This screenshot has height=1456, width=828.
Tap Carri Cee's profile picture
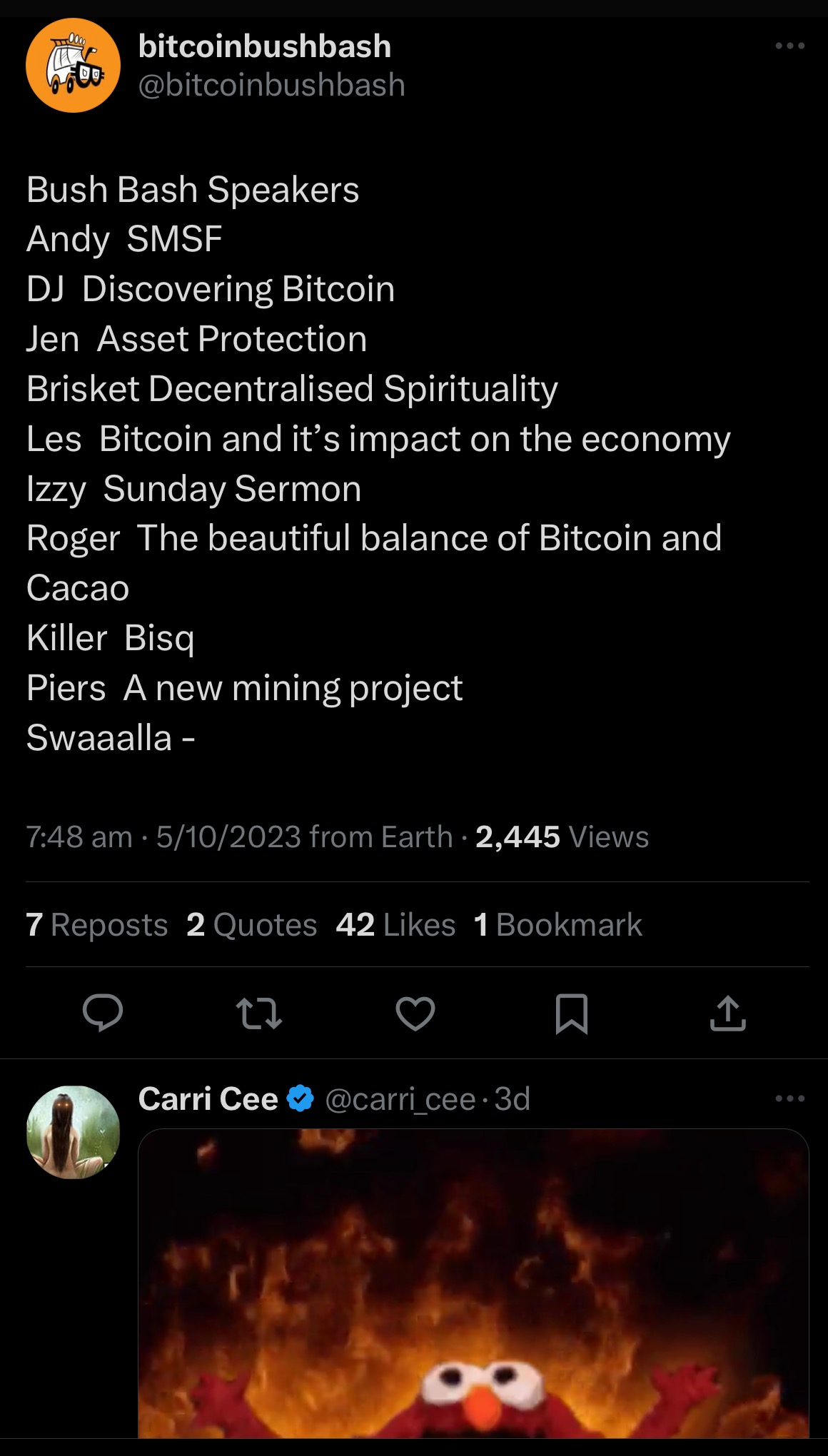73,1132
